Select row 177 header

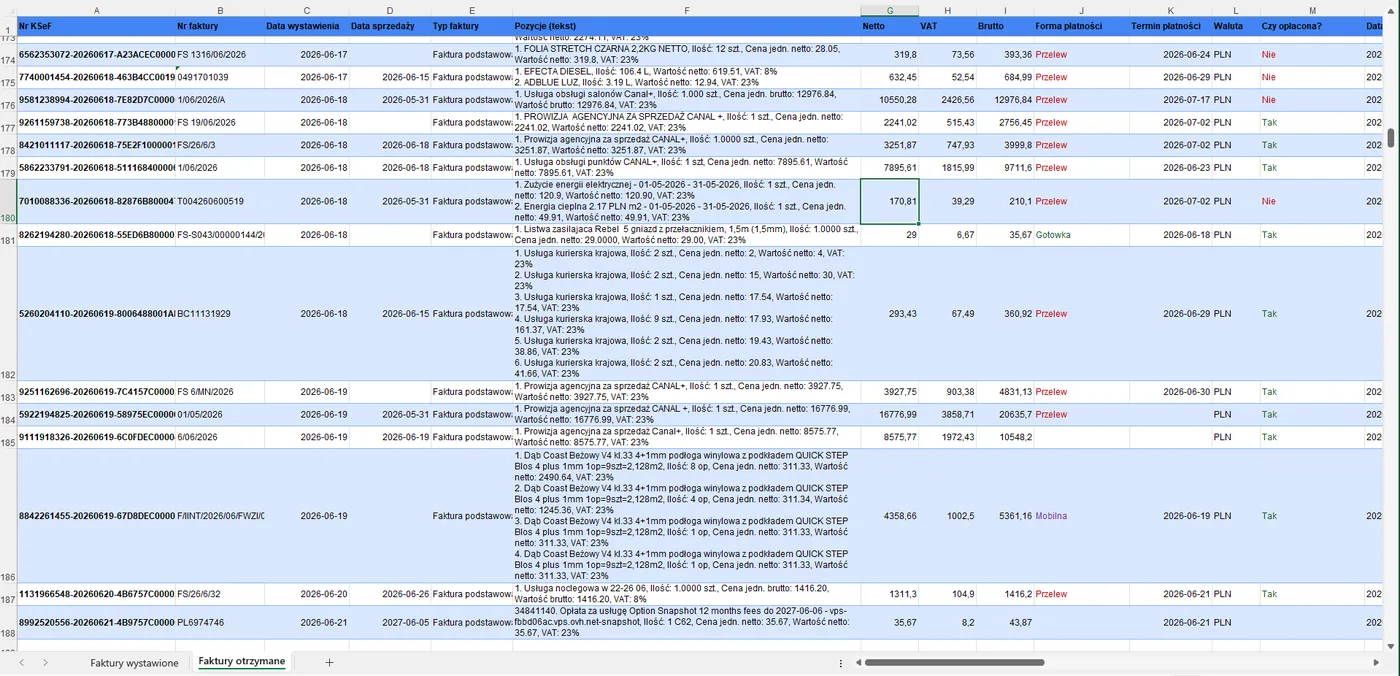(x=8, y=123)
